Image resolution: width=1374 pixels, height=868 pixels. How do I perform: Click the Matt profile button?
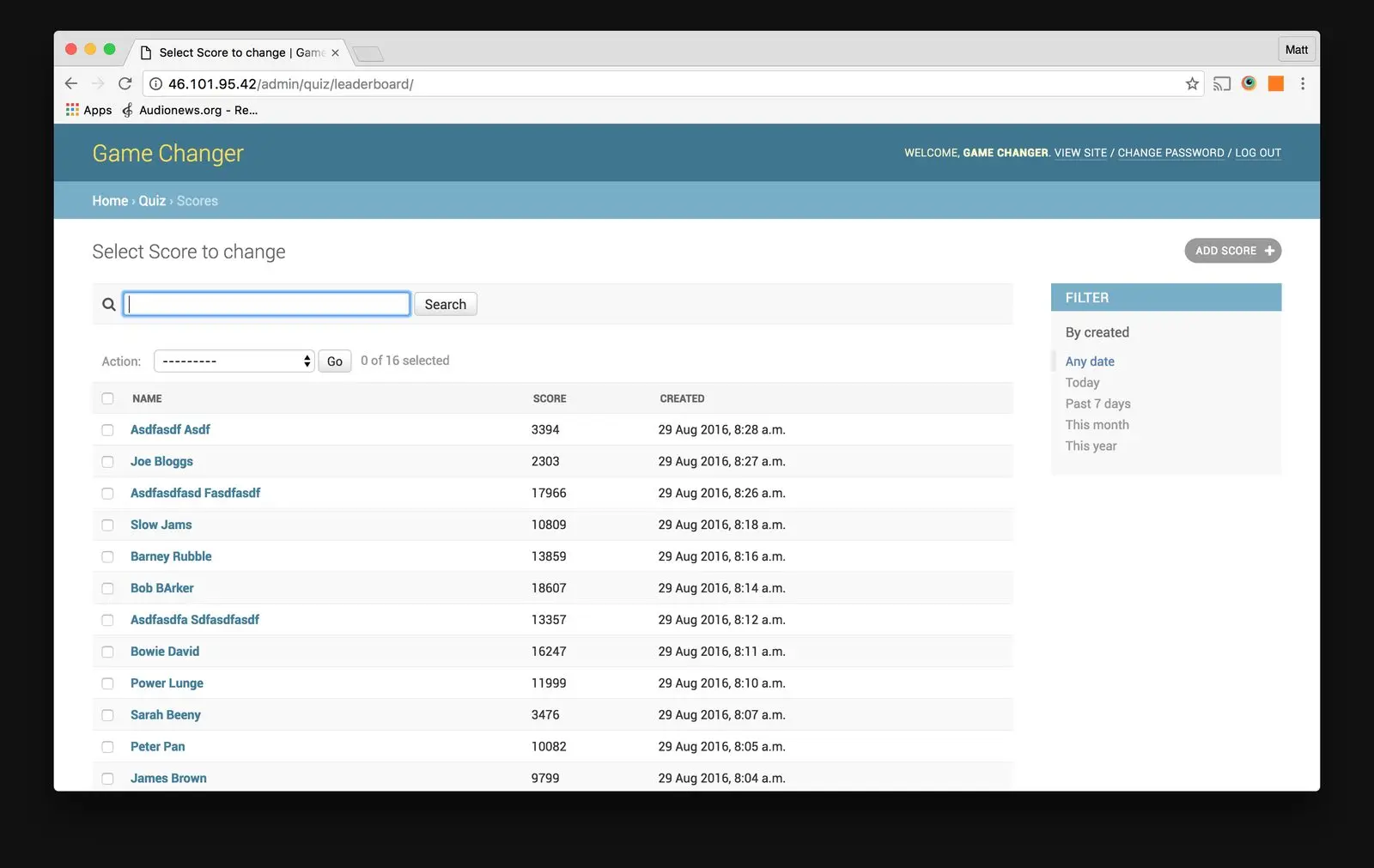(1297, 50)
